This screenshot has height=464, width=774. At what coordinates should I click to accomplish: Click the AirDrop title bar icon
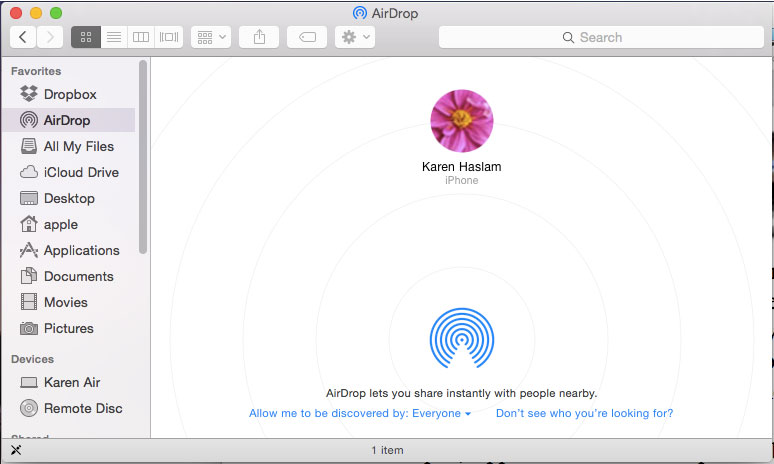coord(360,13)
